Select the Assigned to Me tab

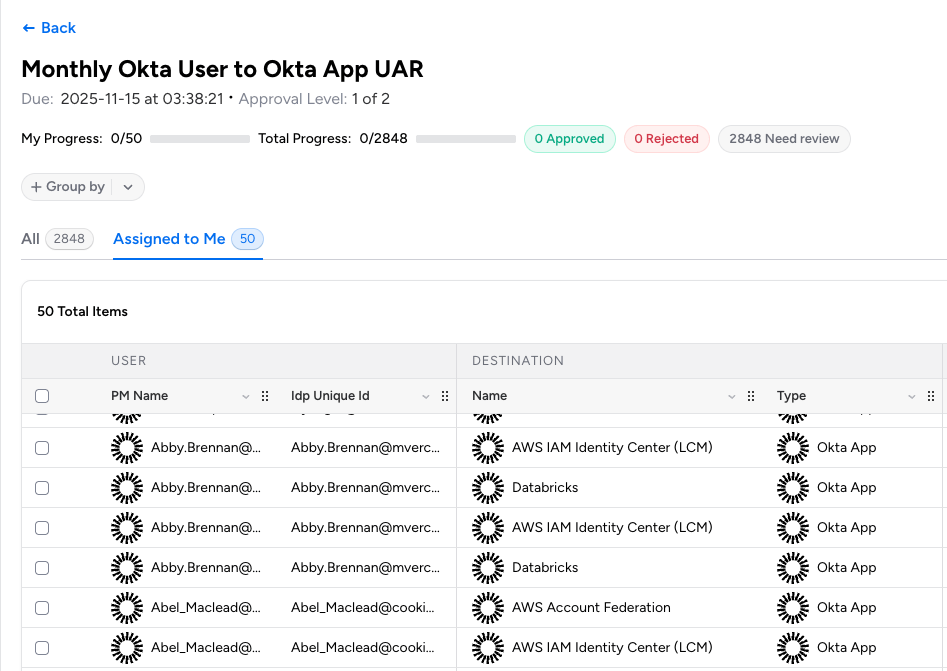[x=169, y=239]
